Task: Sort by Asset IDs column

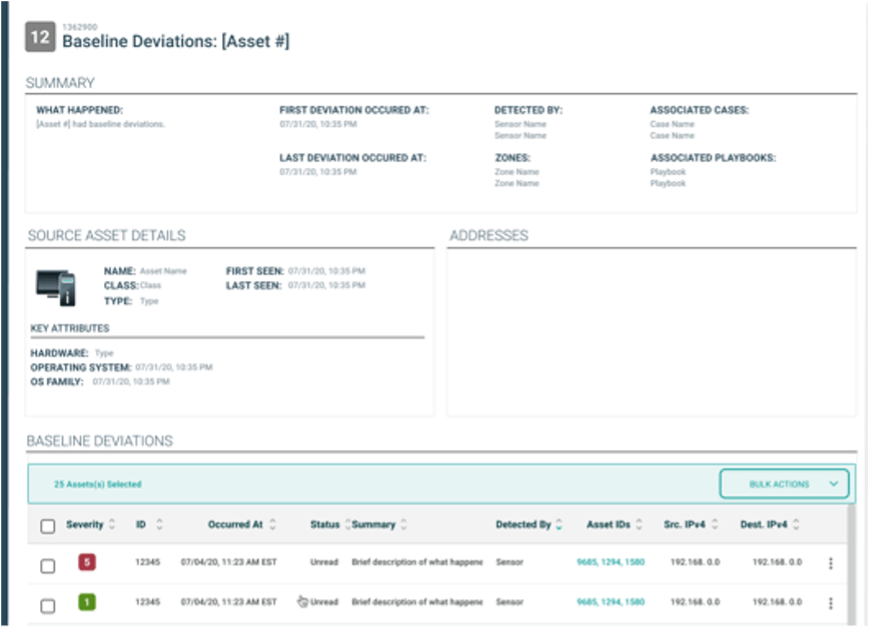Action: [x=639, y=524]
